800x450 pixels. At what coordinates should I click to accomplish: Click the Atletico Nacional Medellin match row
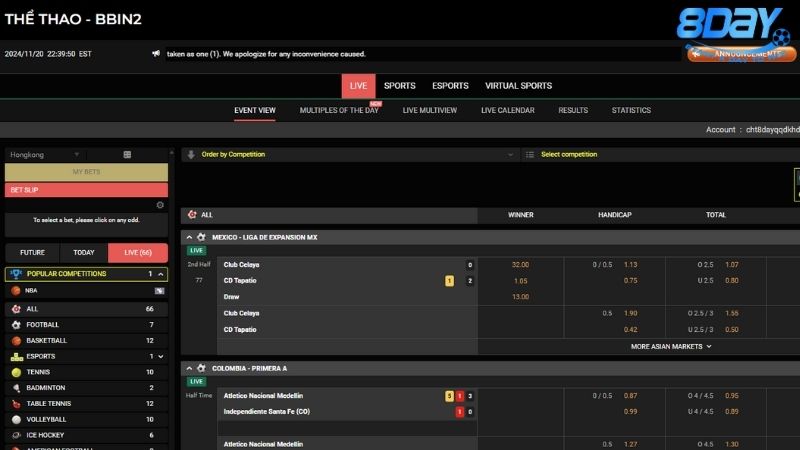click(347, 396)
